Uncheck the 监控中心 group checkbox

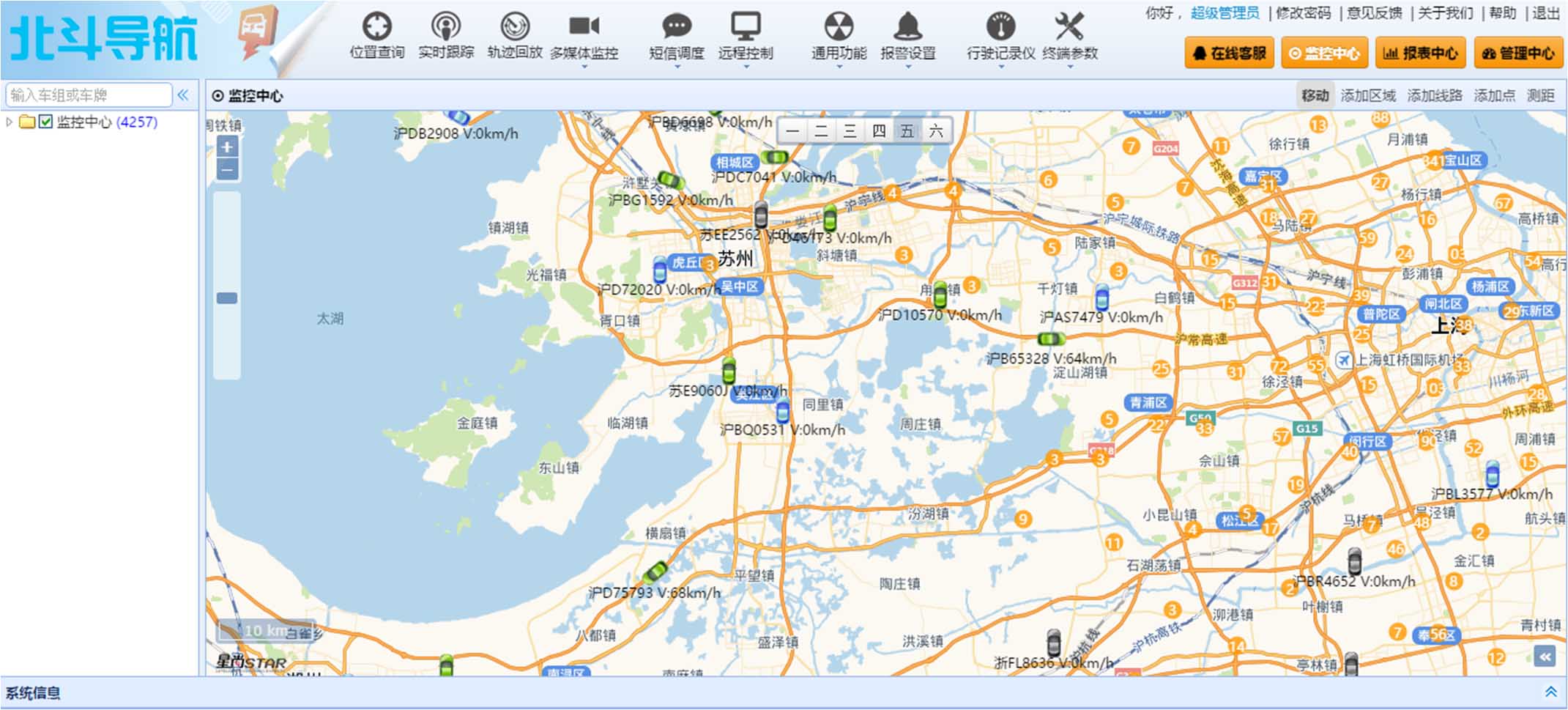tap(45, 122)
